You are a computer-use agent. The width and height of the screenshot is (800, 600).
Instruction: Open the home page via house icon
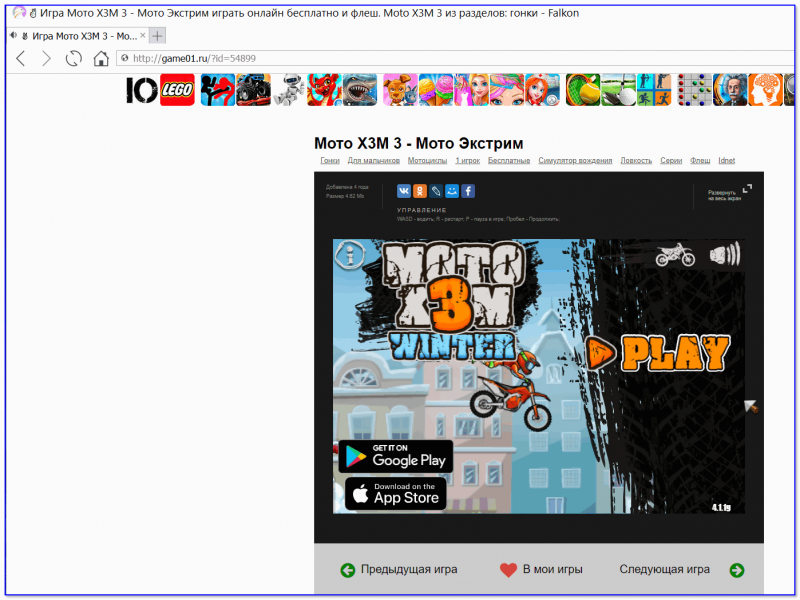click(101, 59)
